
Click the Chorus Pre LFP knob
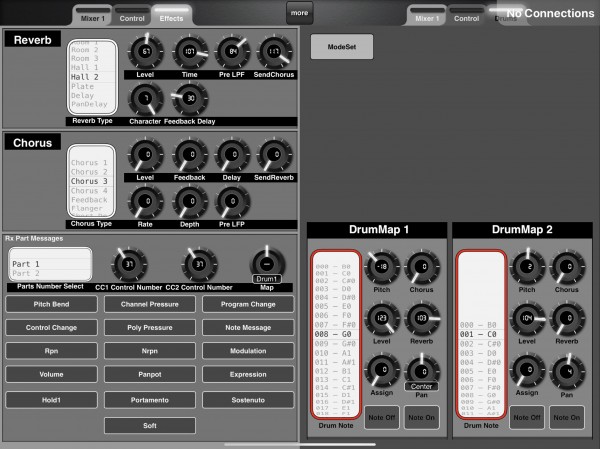(232, 201)
